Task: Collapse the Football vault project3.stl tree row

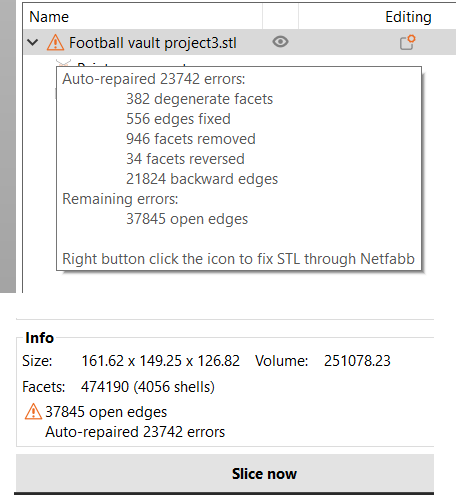Action: (x=33, y=43)
